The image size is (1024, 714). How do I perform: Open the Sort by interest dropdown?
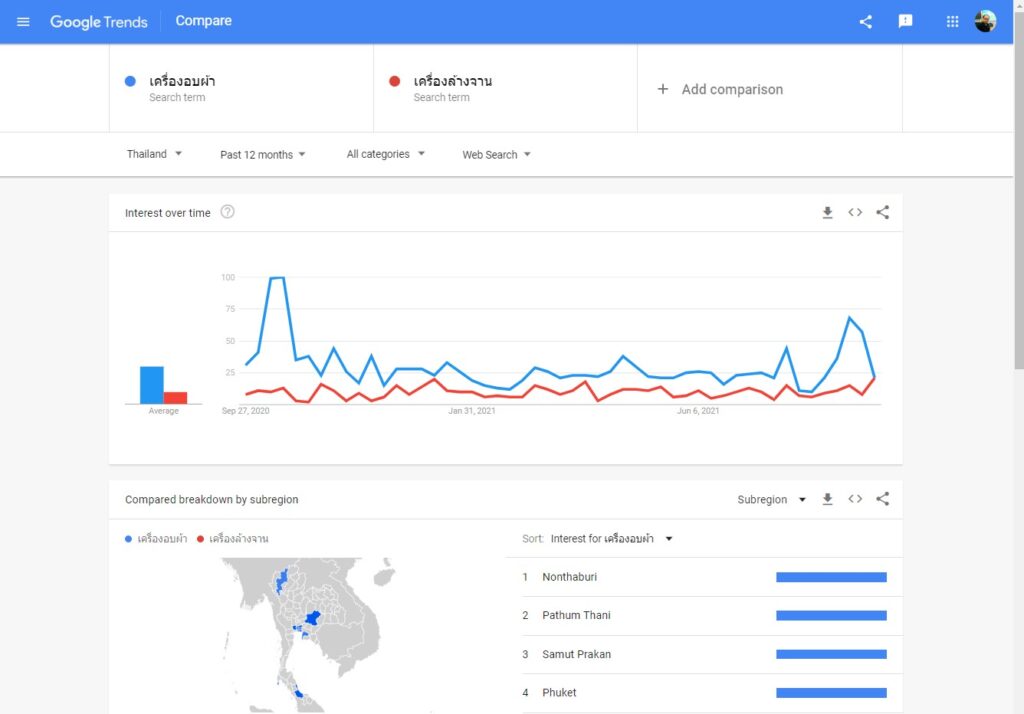611,539
